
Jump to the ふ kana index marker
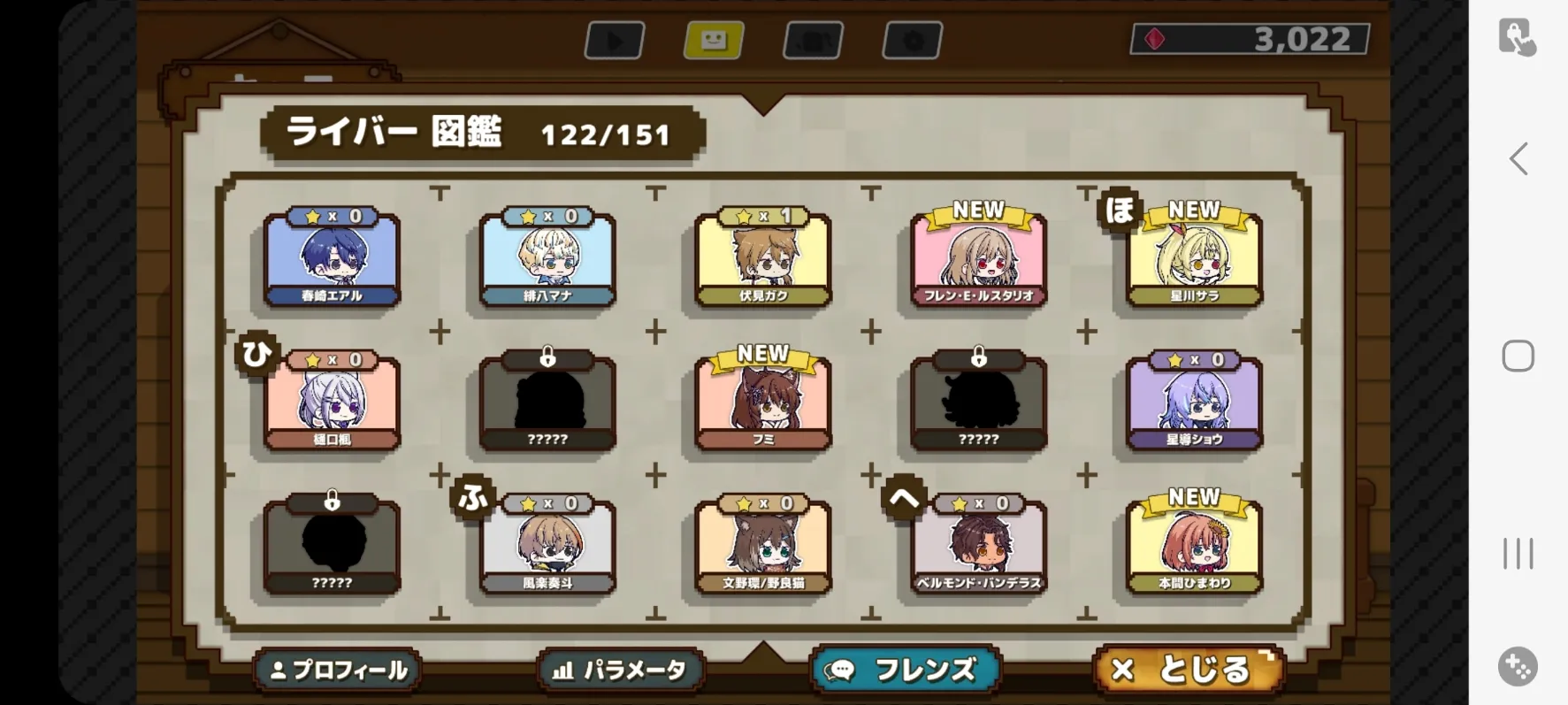[472, 497]
